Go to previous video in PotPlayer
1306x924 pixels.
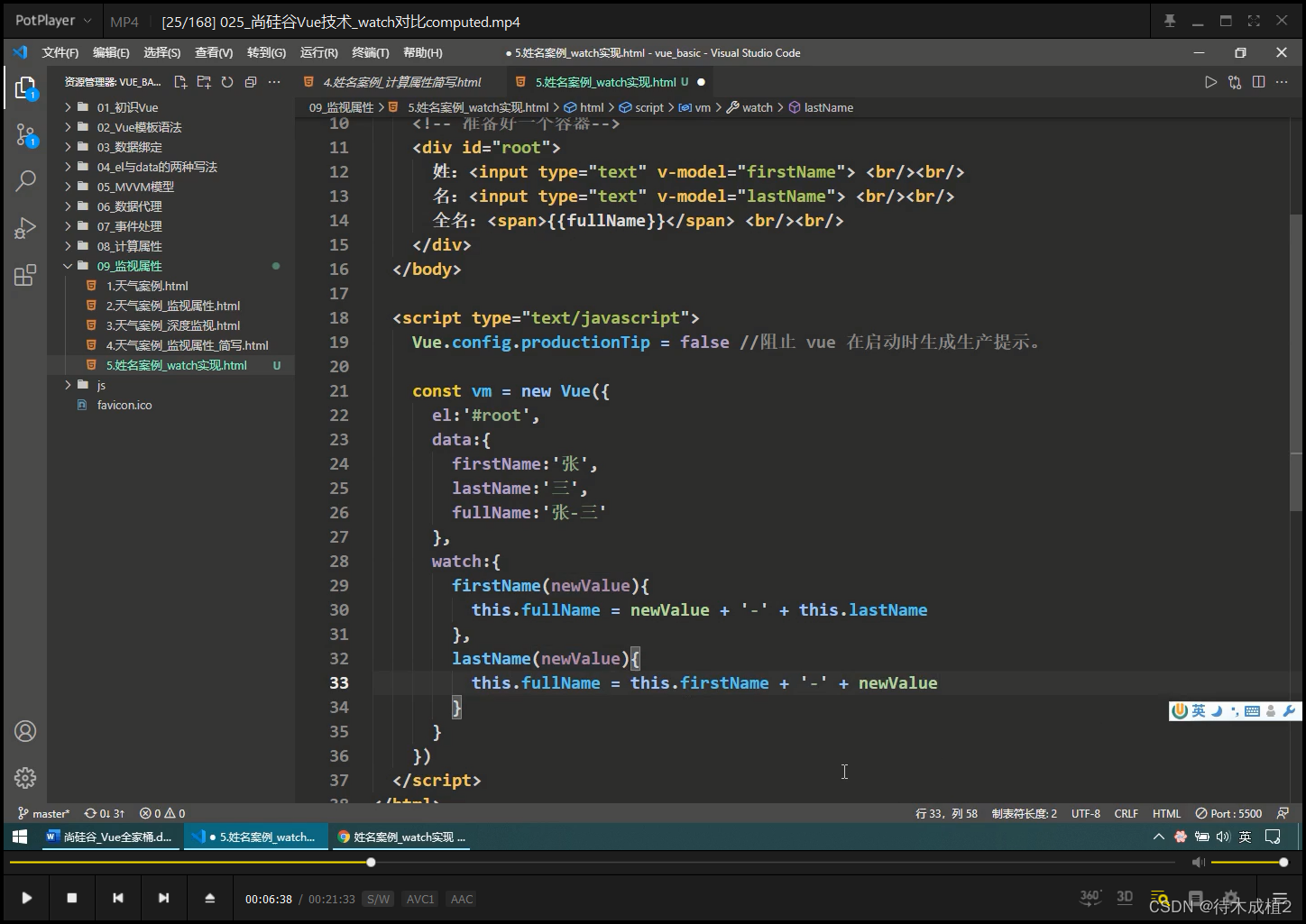point(117,898)
